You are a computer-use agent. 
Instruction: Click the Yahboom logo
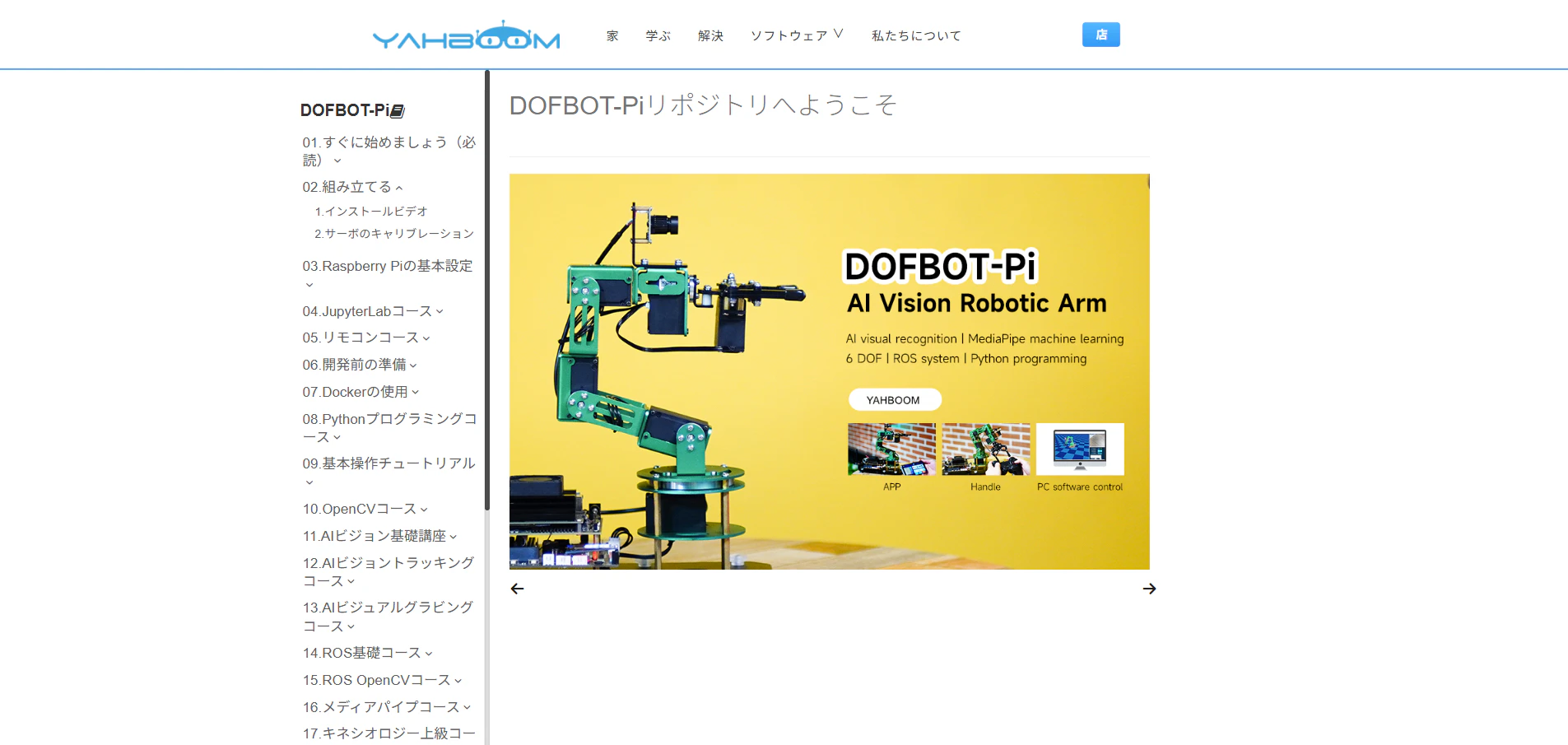pos(466,35)
